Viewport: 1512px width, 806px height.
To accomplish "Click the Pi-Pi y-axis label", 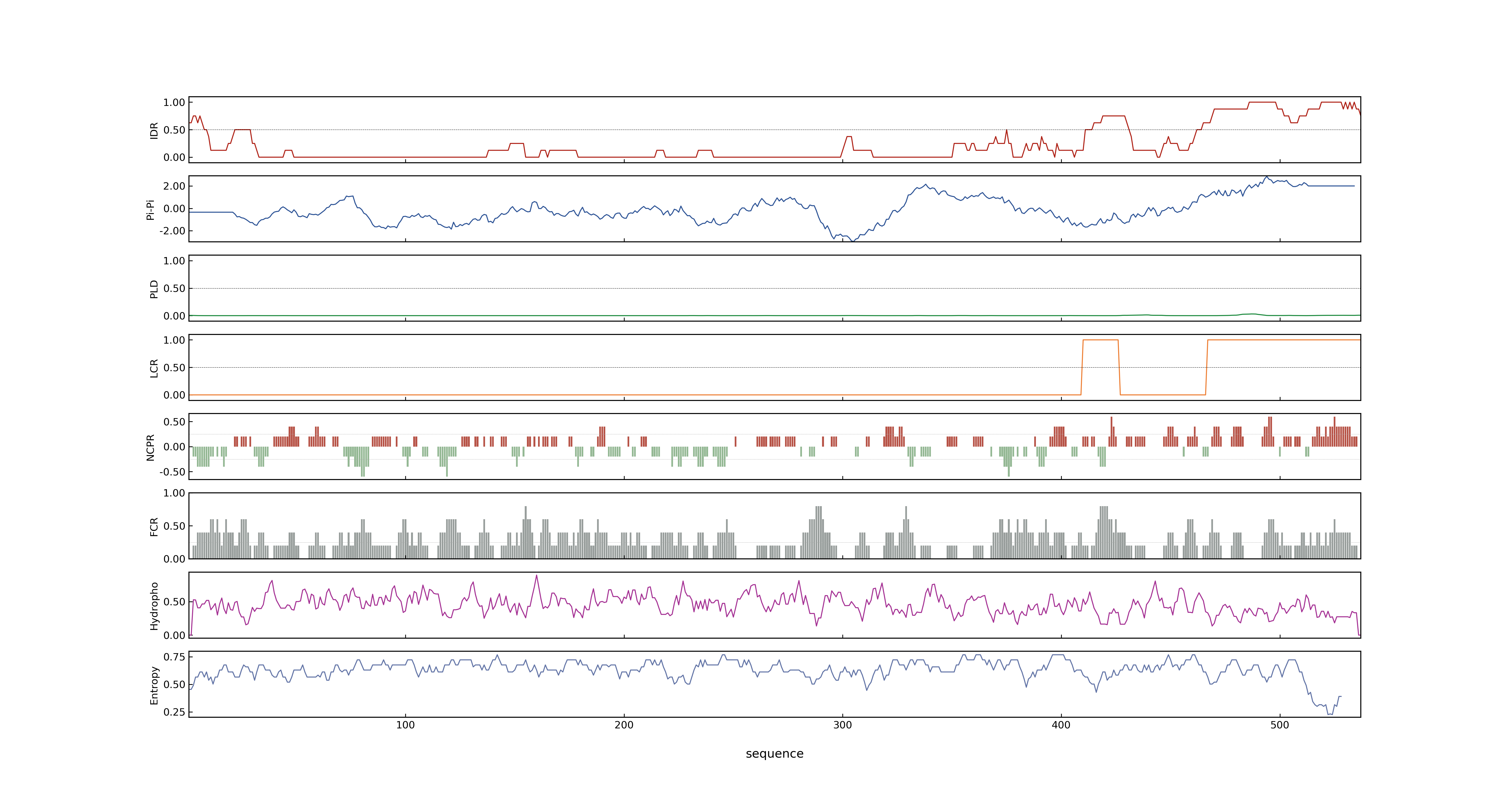I will coord(150,209).
